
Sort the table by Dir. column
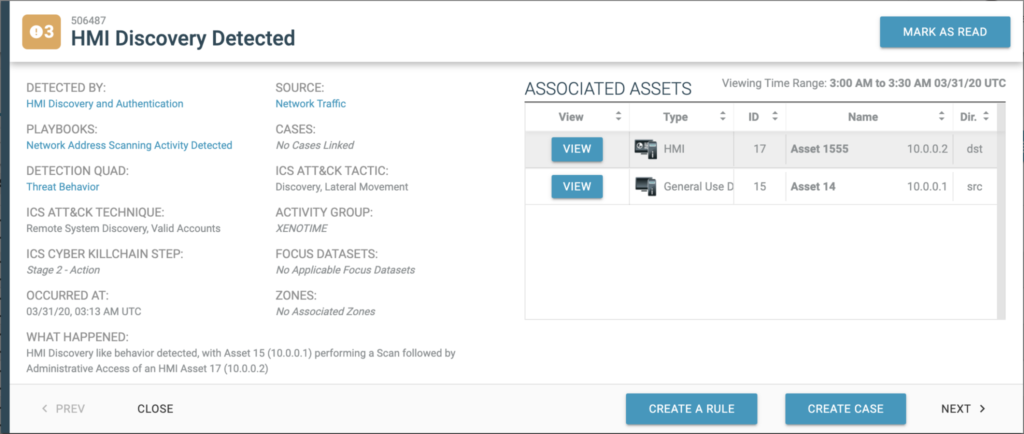(985, 117)
